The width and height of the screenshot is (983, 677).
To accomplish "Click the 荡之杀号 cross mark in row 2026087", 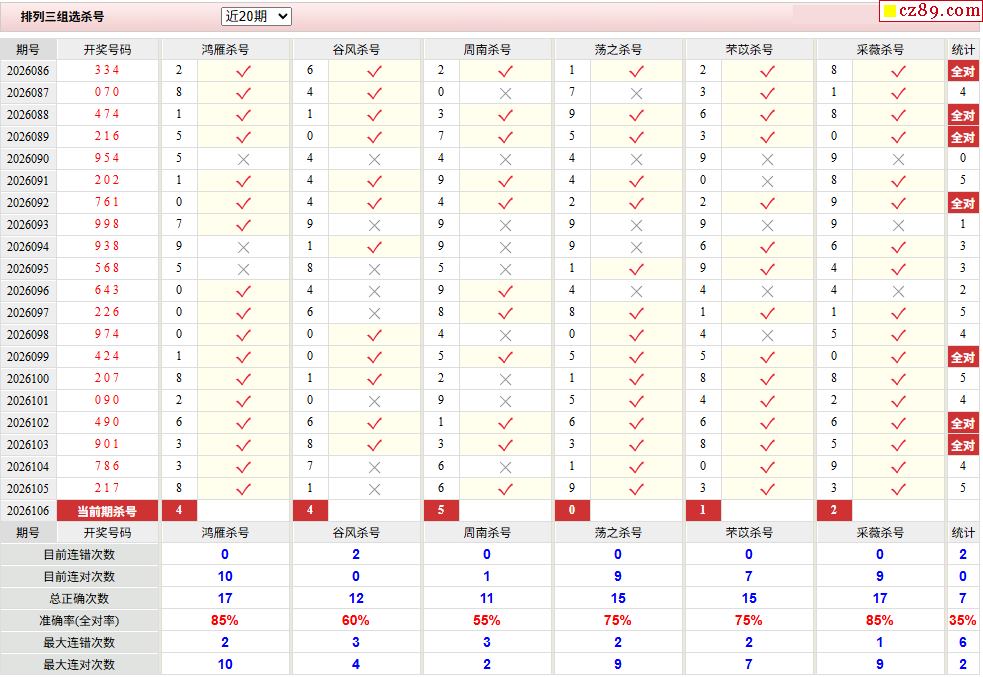I will 636,93.
